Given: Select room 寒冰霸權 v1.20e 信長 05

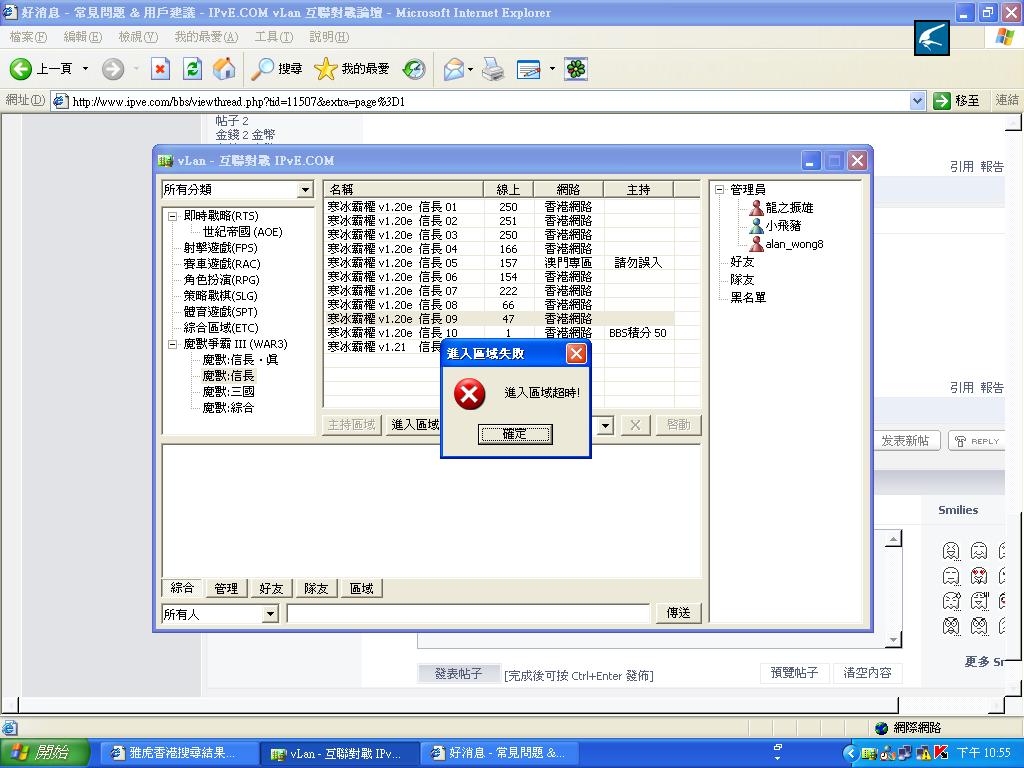Looking at the screenshot, I should (392, 263).
